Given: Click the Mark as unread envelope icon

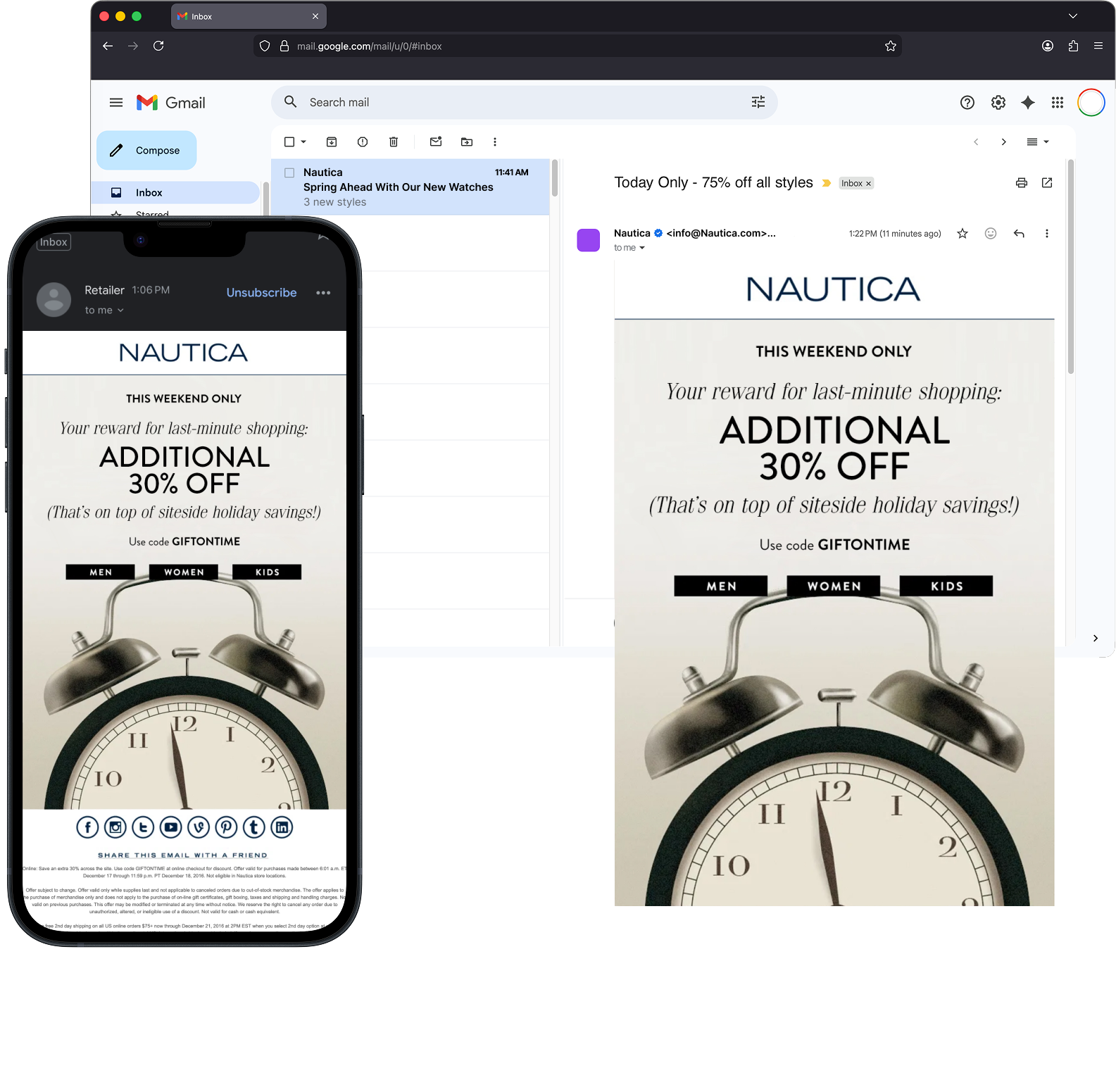Looking at the screenshot, I should tap(436, 142).
